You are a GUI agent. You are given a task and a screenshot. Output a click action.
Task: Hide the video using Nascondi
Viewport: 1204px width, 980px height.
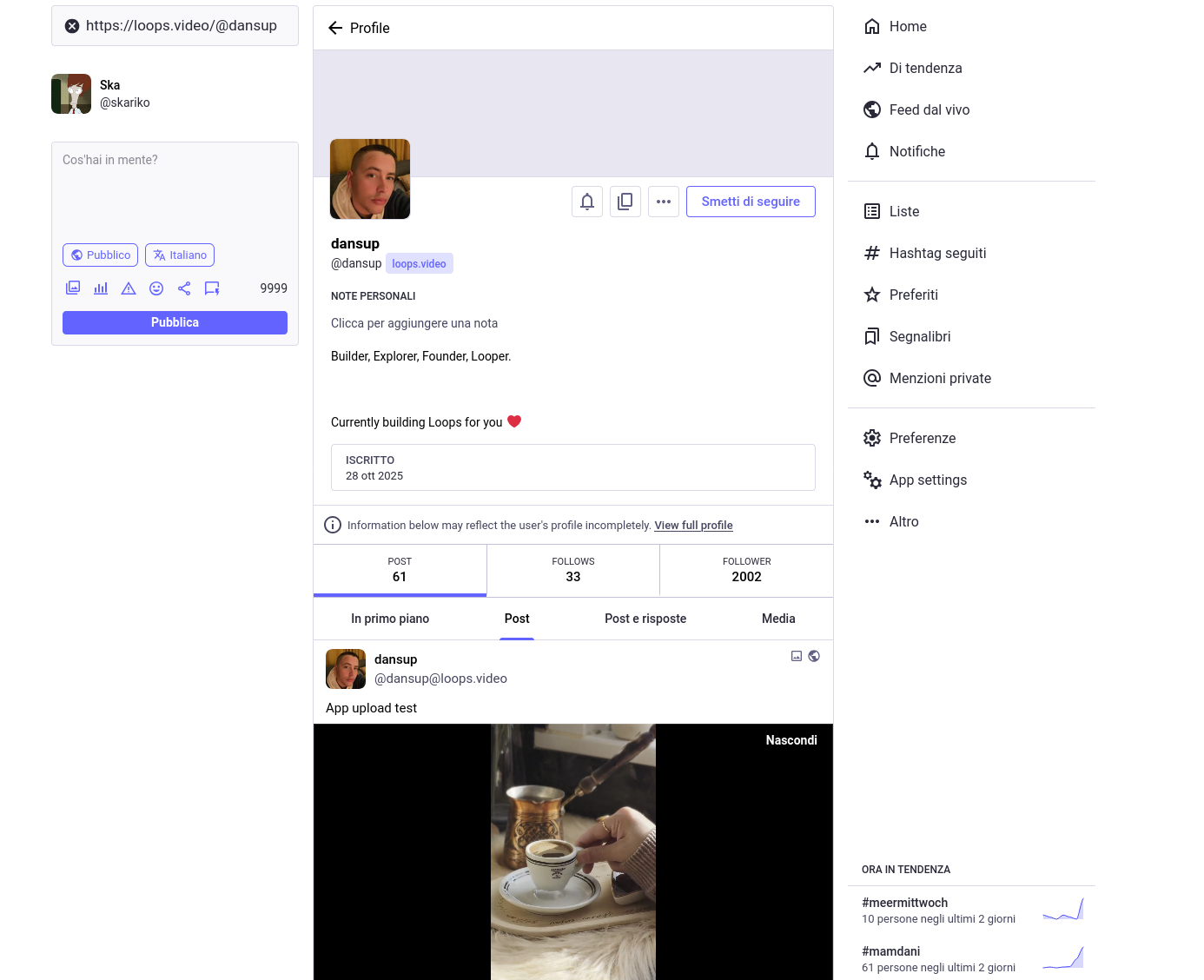(791, 740)
